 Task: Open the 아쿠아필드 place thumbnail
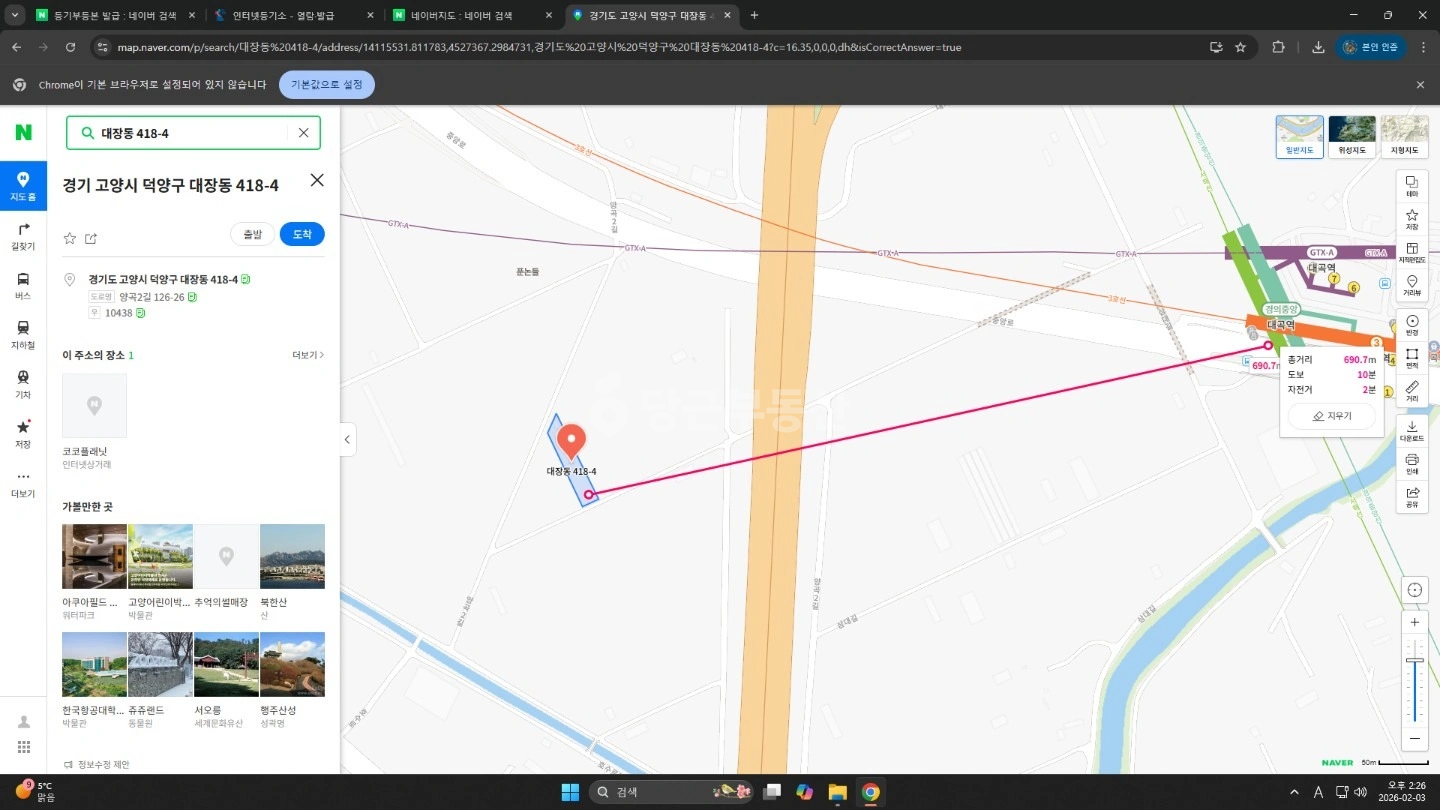[94, 557]
